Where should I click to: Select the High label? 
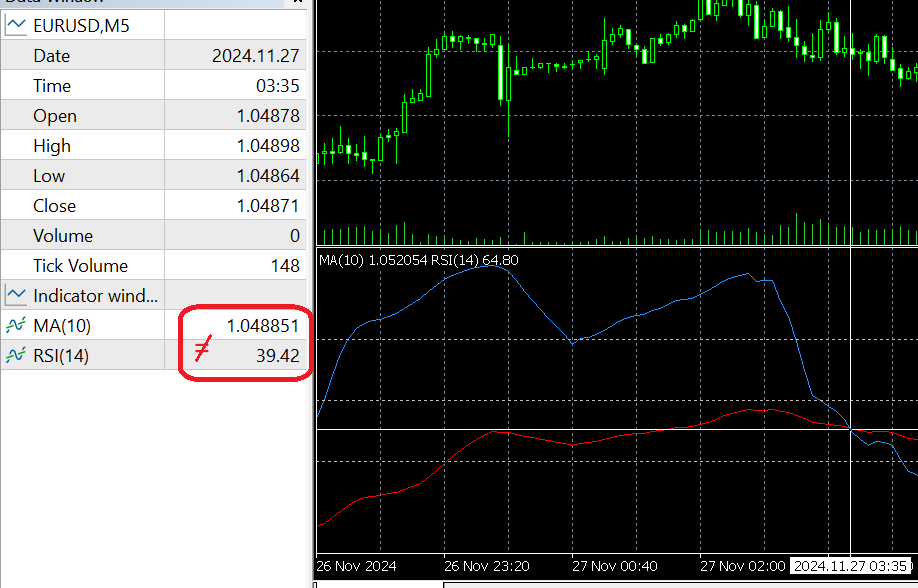(52, 146)
